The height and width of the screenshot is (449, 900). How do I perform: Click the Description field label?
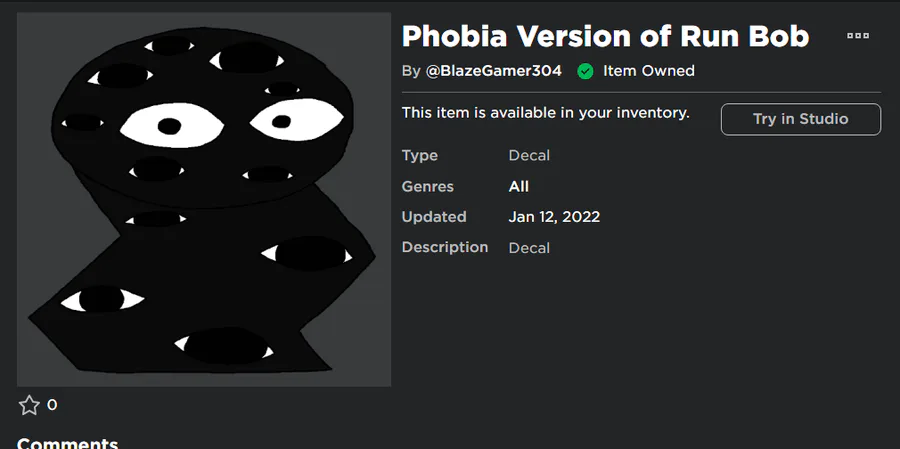445,247
